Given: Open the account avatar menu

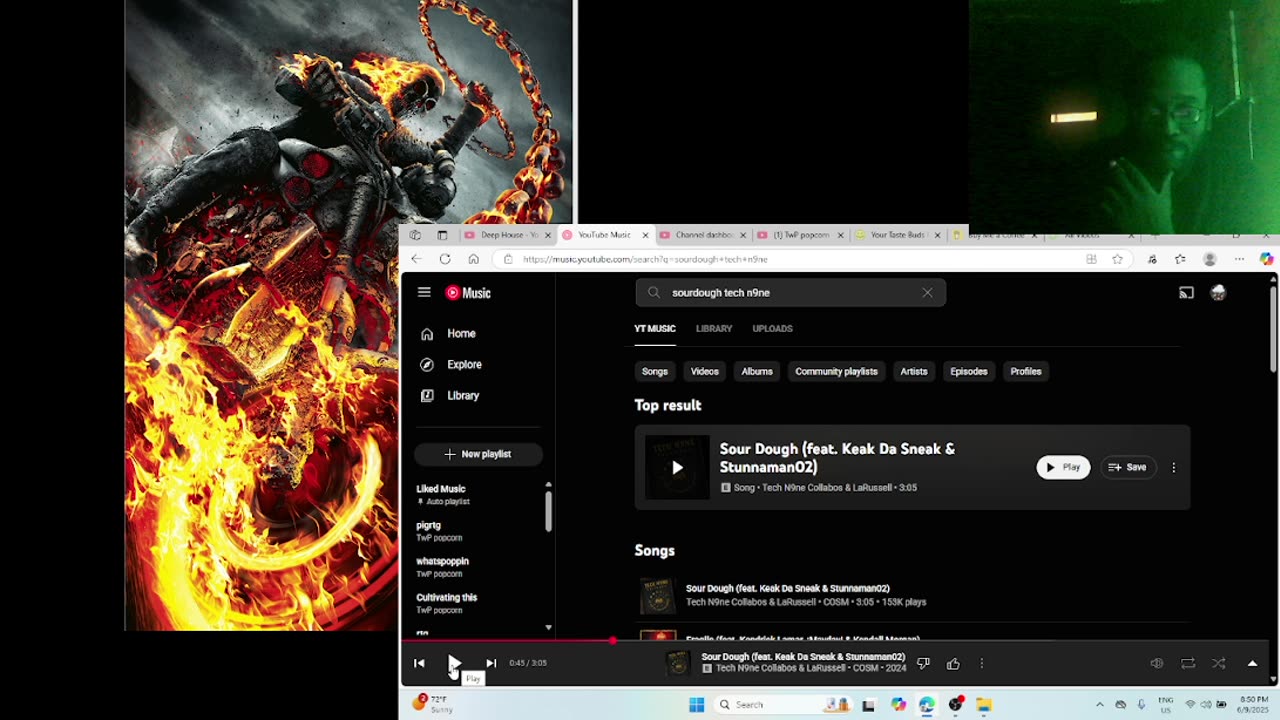Looking at the screenshot, I should click(1218, 293).
